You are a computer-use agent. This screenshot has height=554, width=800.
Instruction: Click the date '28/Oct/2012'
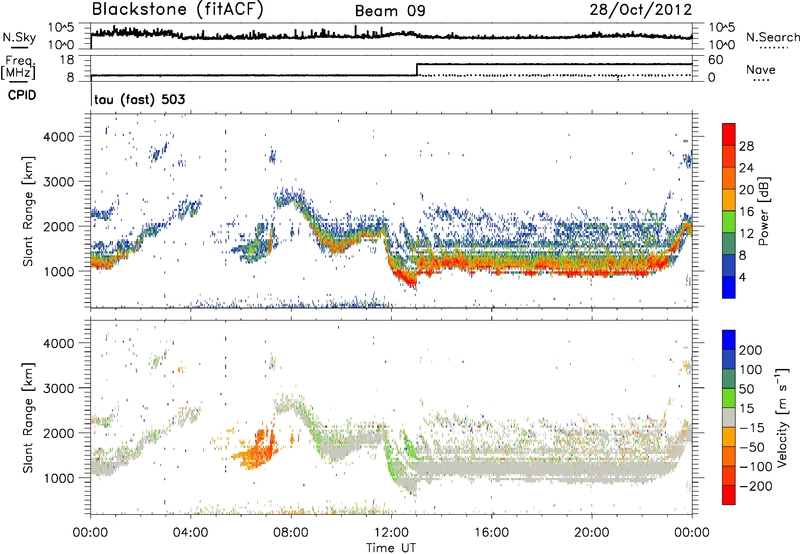point(641,10)
